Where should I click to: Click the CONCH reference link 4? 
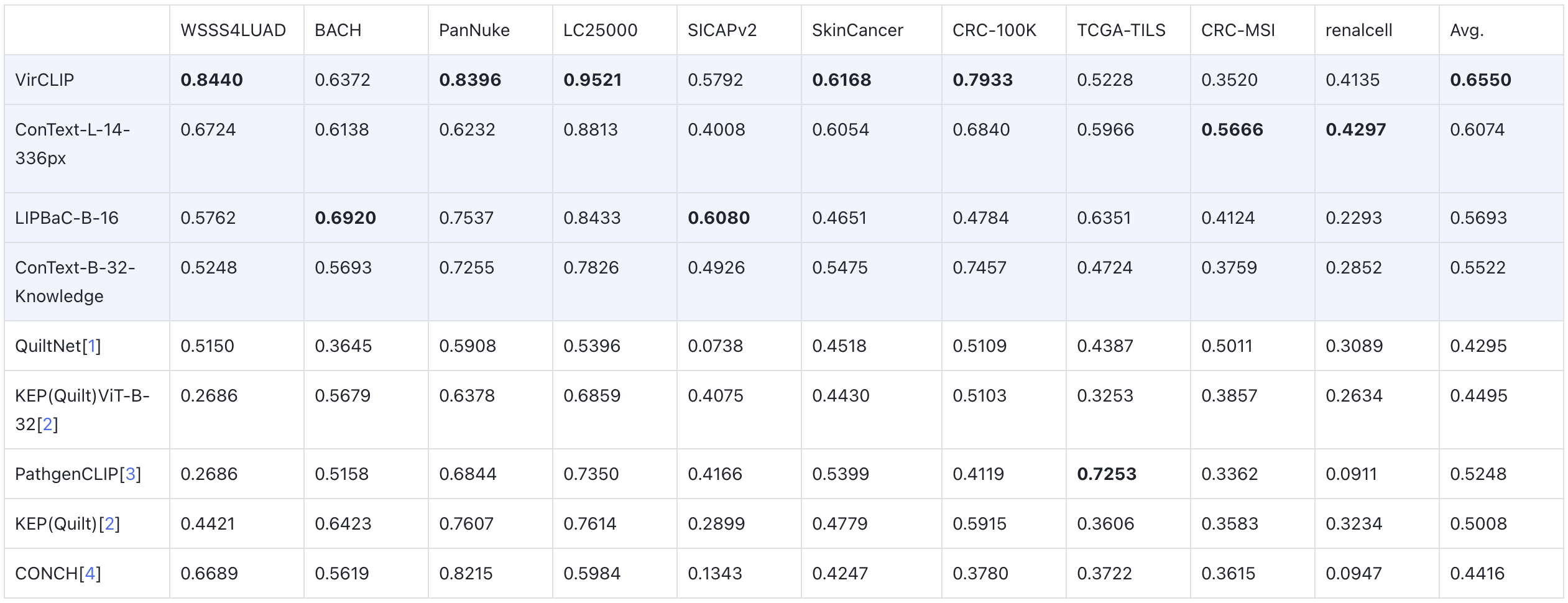(90, 574)
